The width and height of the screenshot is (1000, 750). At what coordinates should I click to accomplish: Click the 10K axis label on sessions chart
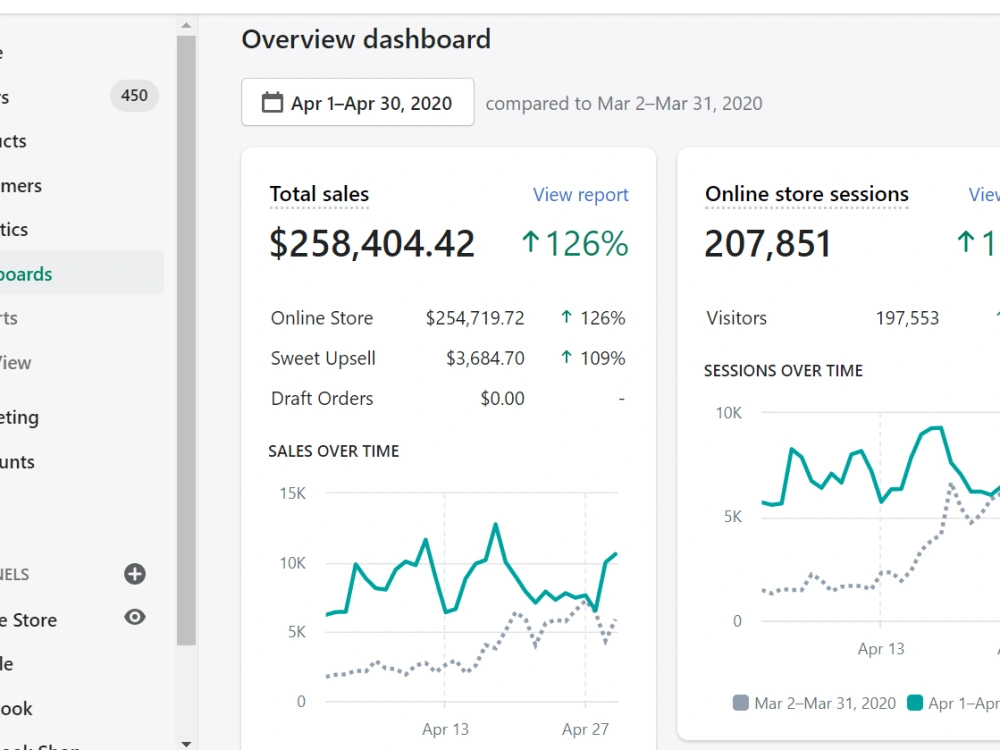coord(728,413)
